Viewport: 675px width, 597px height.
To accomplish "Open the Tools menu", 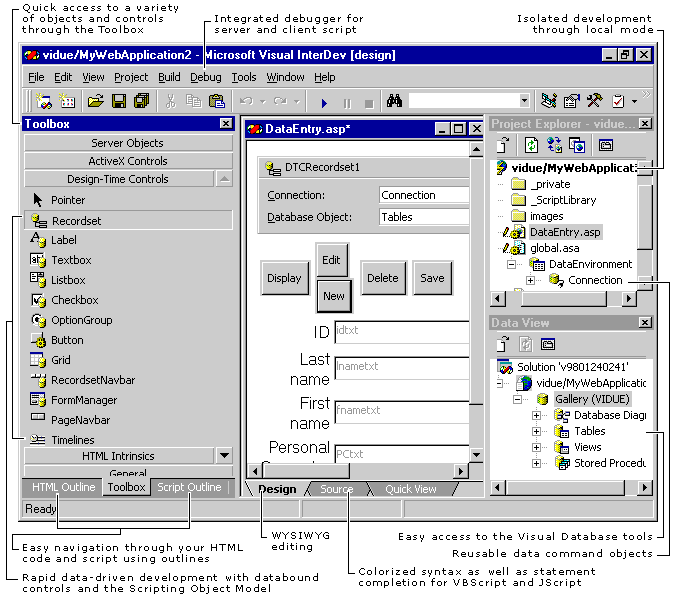I will pyautogui.click(x=244, y=77).
